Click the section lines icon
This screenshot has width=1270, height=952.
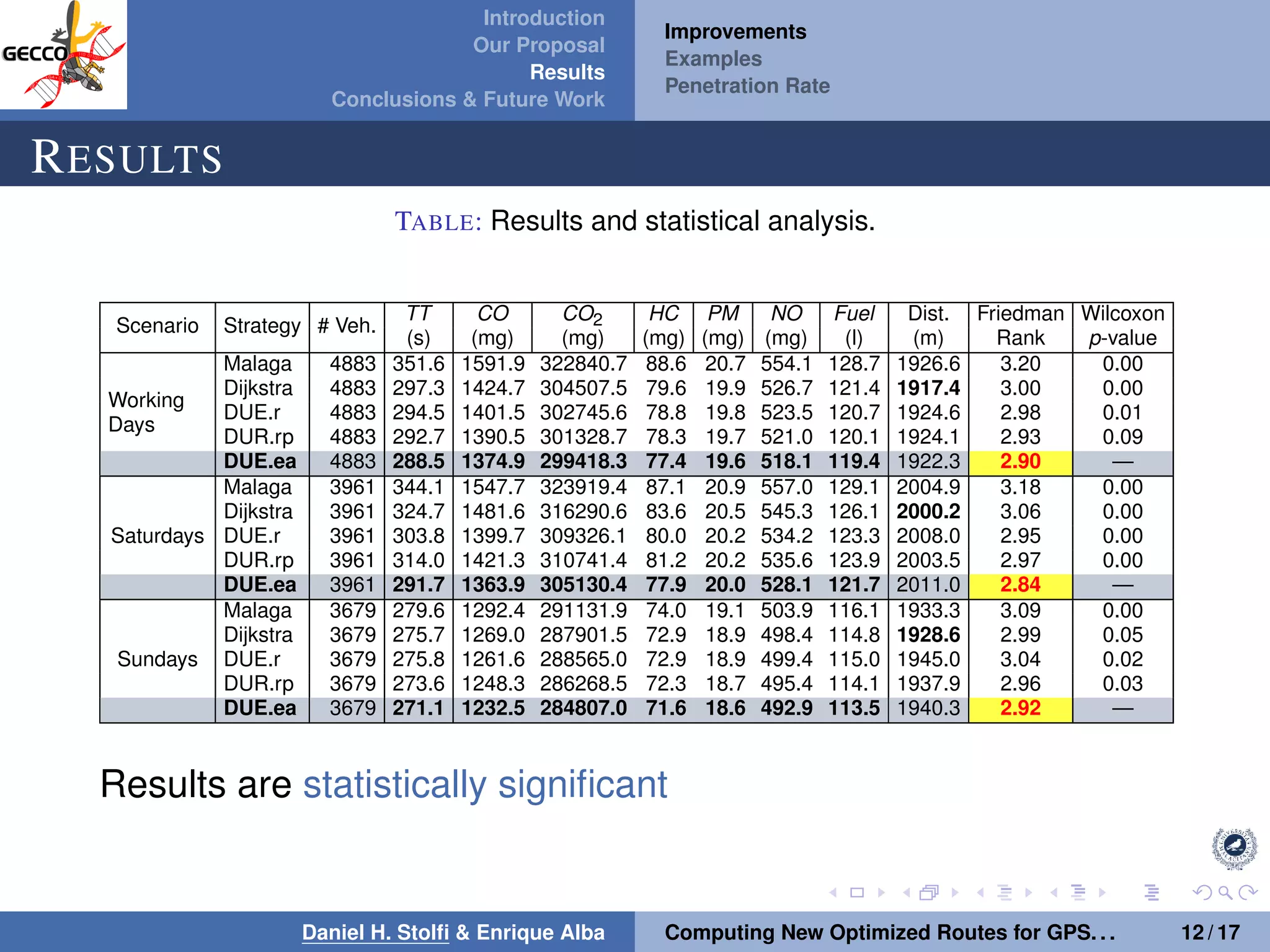(1078, 892)
